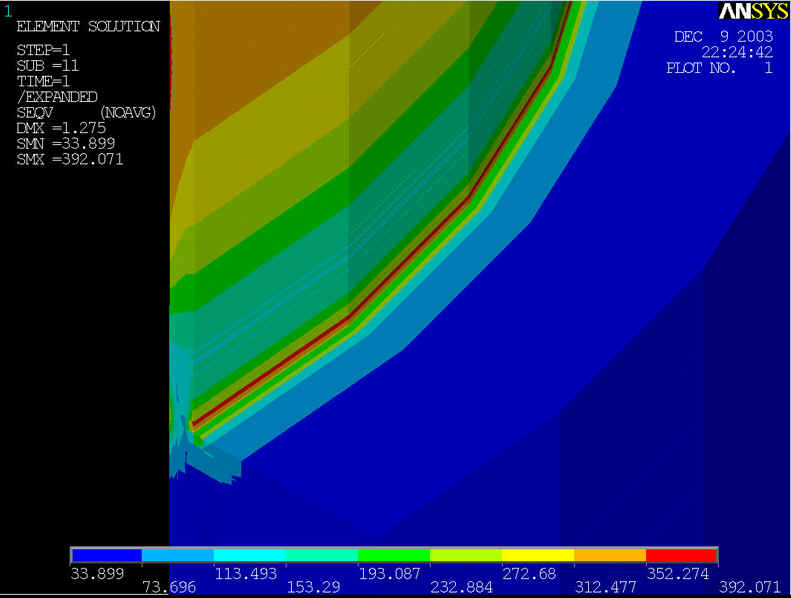Click the yellow legend swatch starting at 272.68
Image resolution: width=791 pixels, height=598 pixels.
tap(538, 555)
